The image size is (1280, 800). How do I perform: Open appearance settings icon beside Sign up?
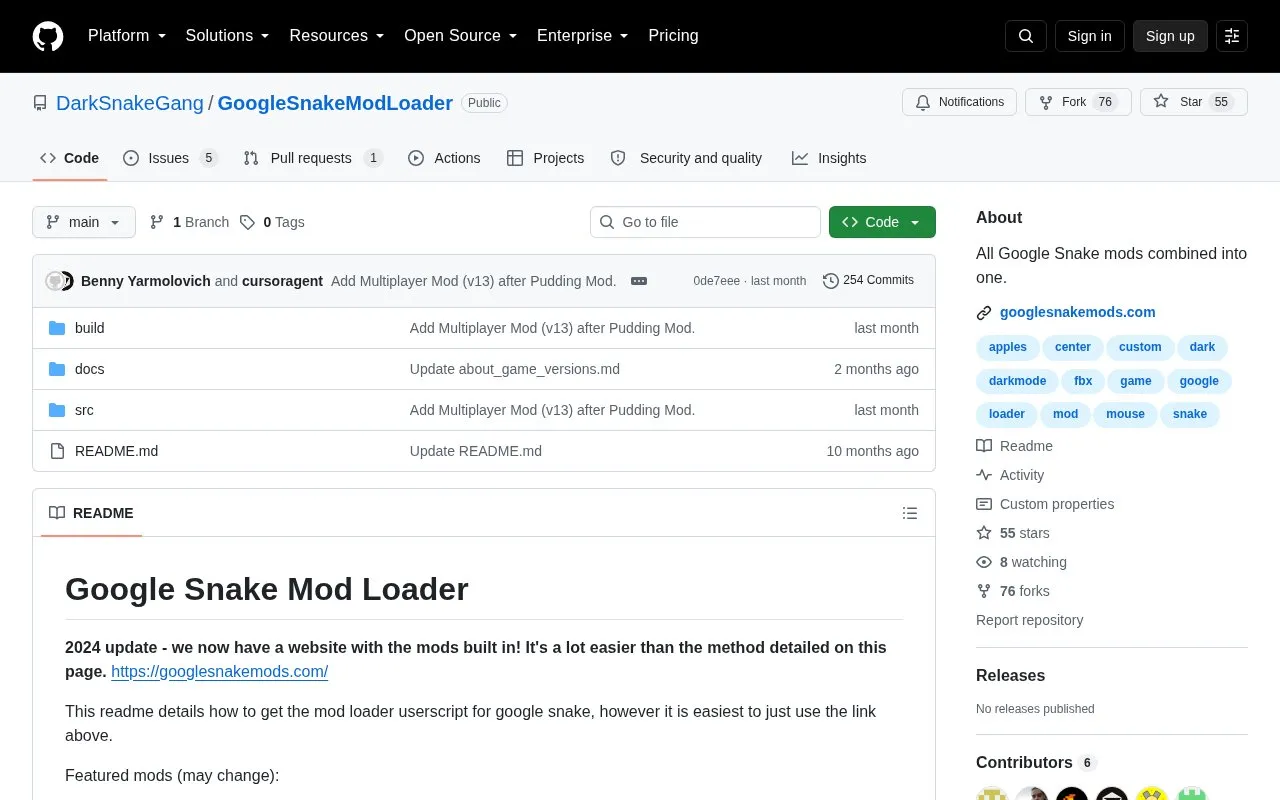[x=1232, y=36]
